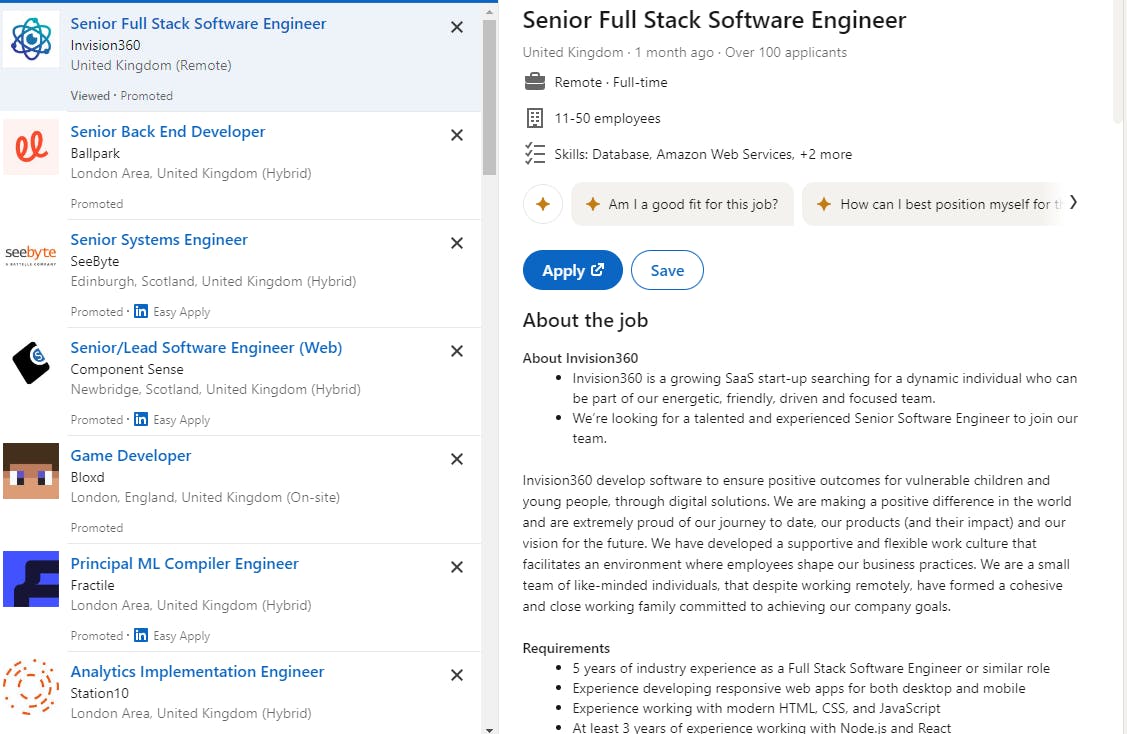Click the 'London, England, United Kingdom (On-site)' location
1127x734 pixels.
click(x=205, y=497)
